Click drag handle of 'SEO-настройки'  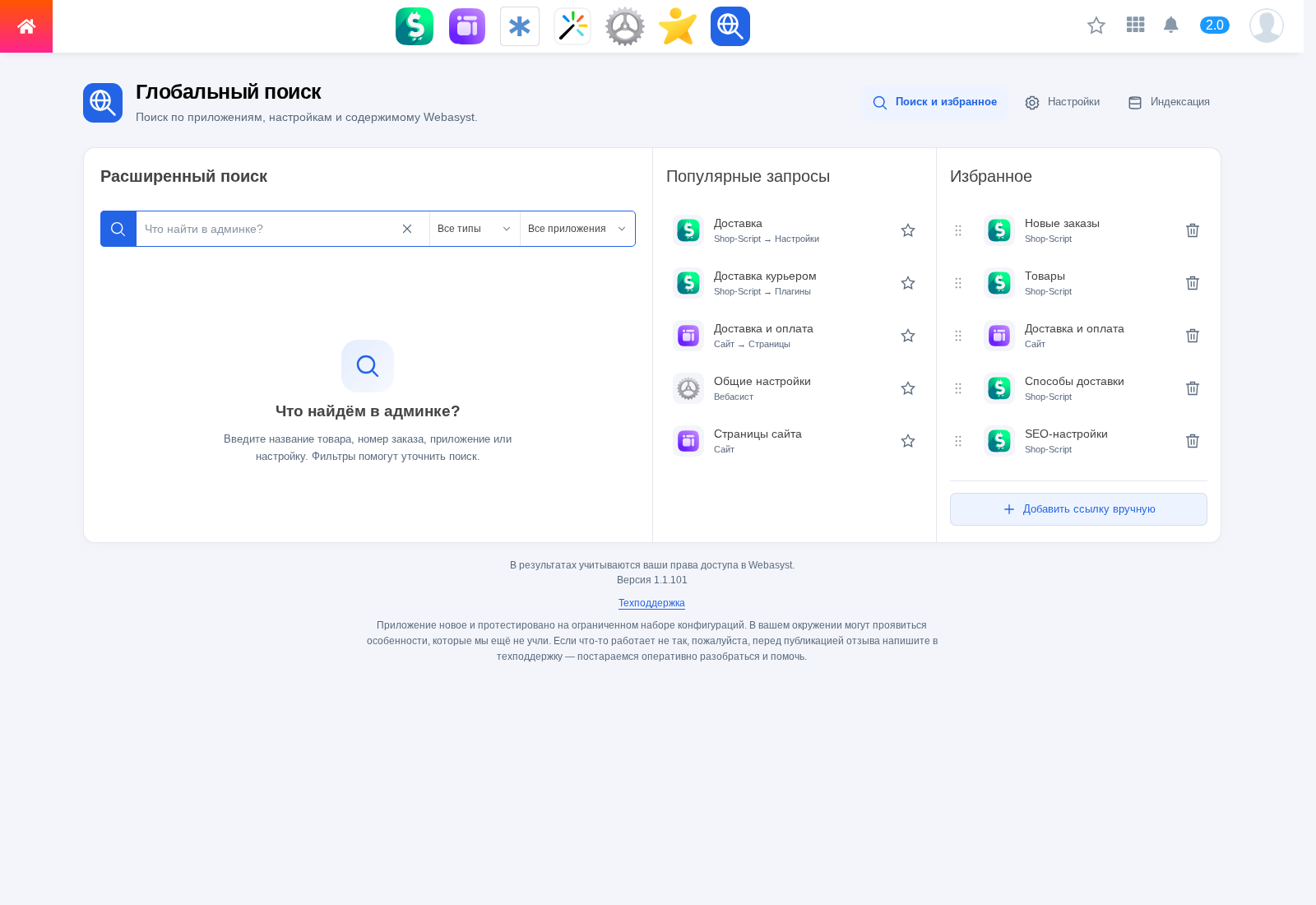point(958,441)
